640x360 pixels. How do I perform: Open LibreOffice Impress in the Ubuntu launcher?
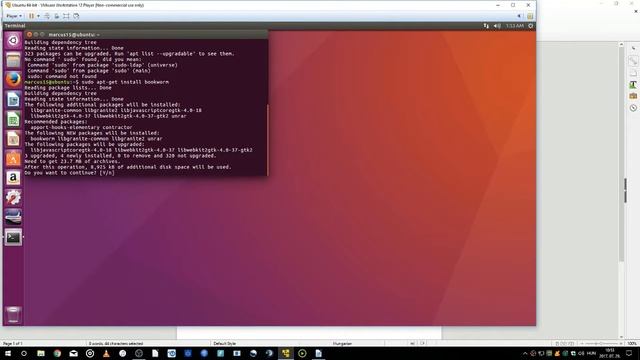pyautogui.click(x=13, y=139)
